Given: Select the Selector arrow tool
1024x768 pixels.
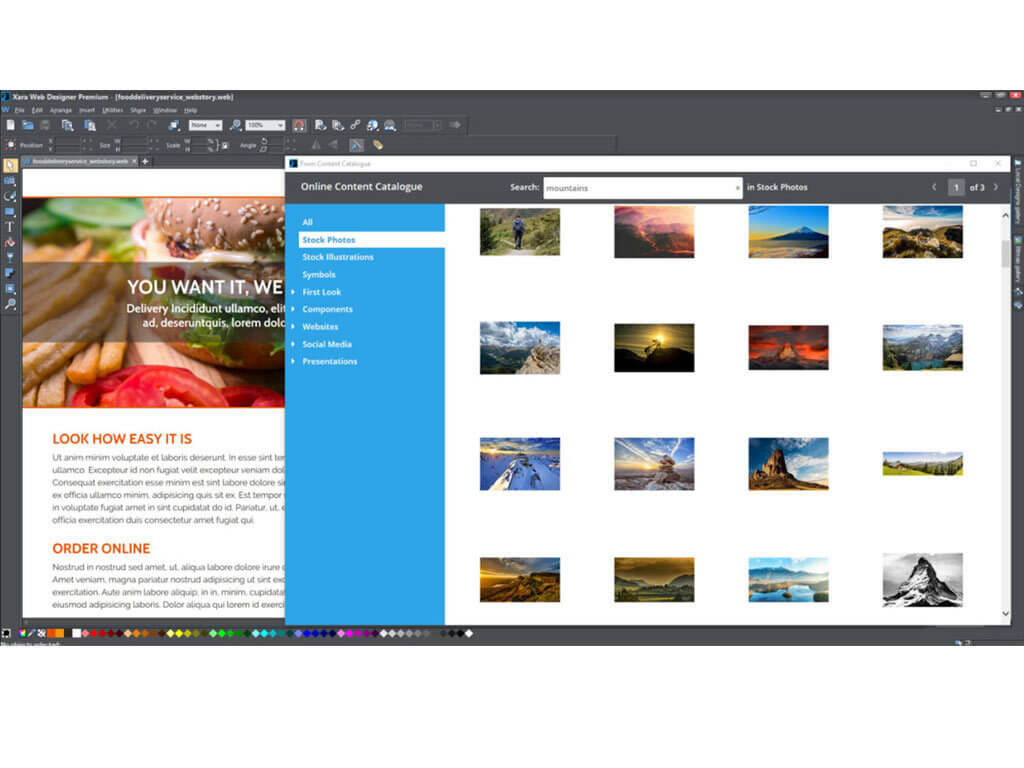Looking at the screenshot, I should coord(10,165).
